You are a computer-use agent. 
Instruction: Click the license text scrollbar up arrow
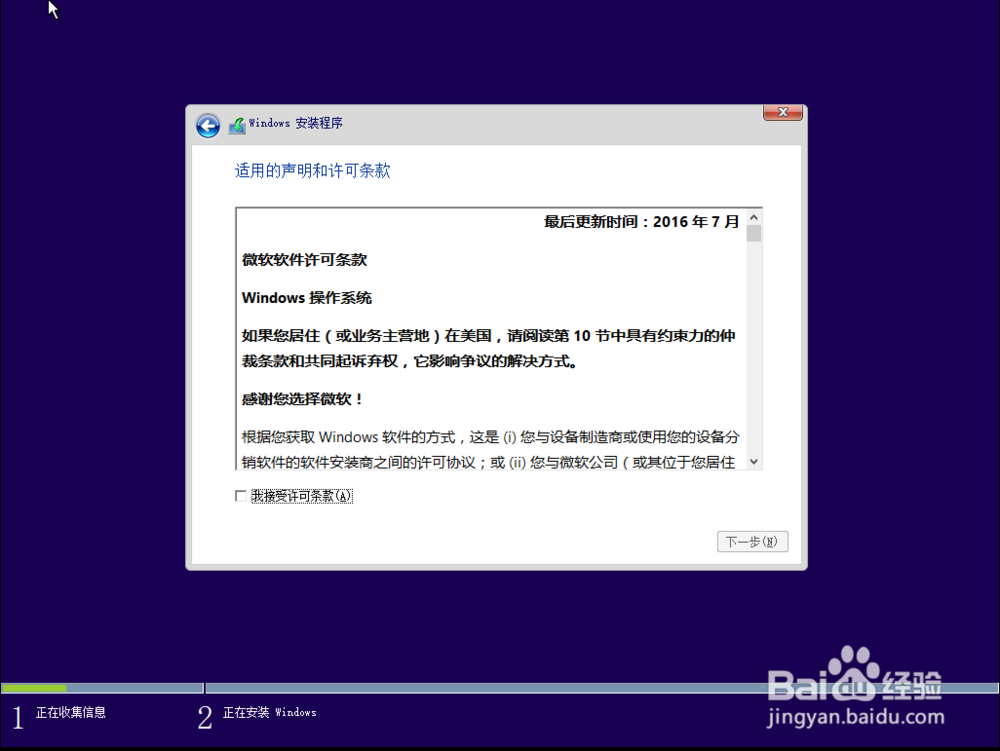(x=754, y=217)
